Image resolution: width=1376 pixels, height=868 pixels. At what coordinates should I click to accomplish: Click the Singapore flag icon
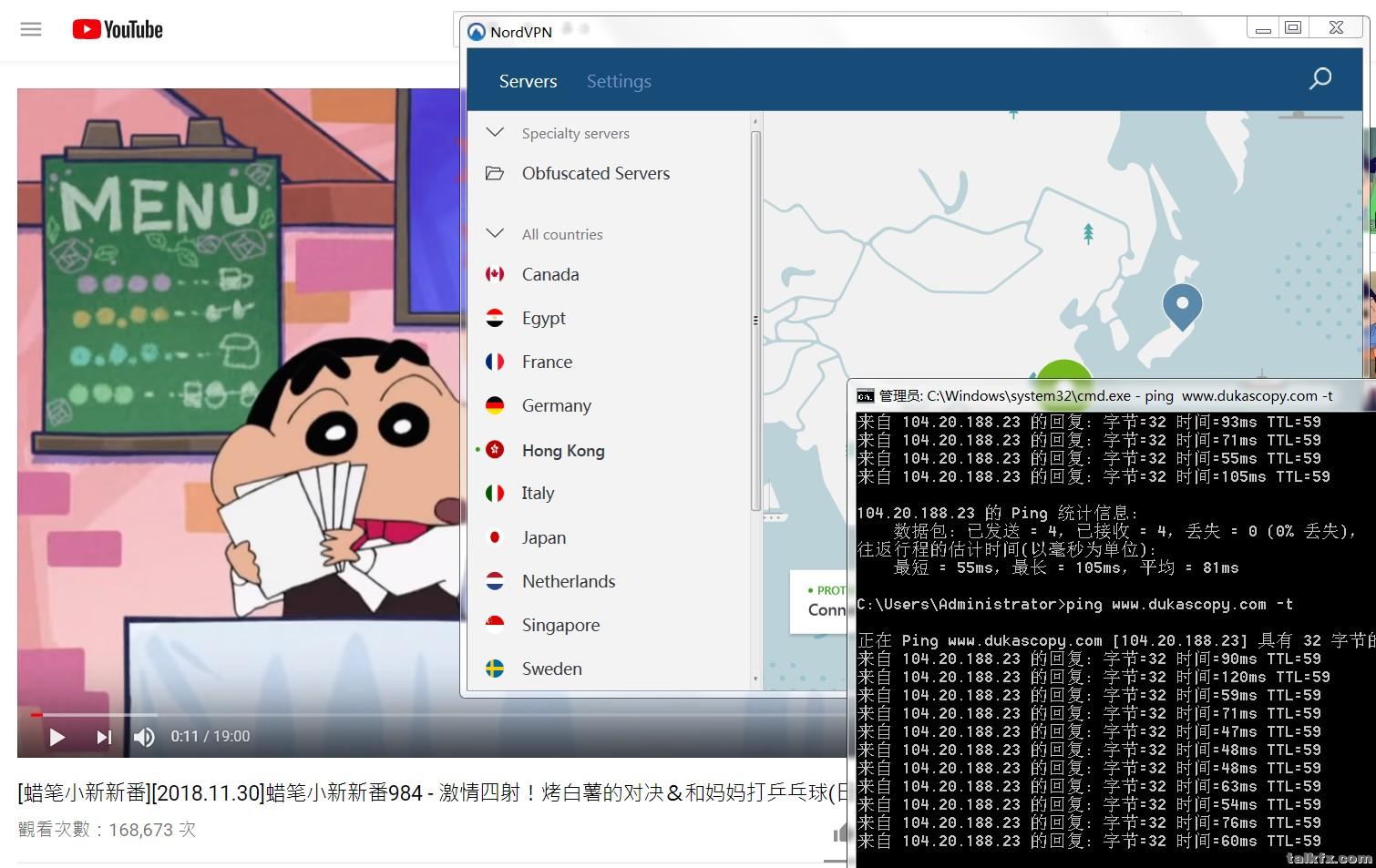(495, 625)
